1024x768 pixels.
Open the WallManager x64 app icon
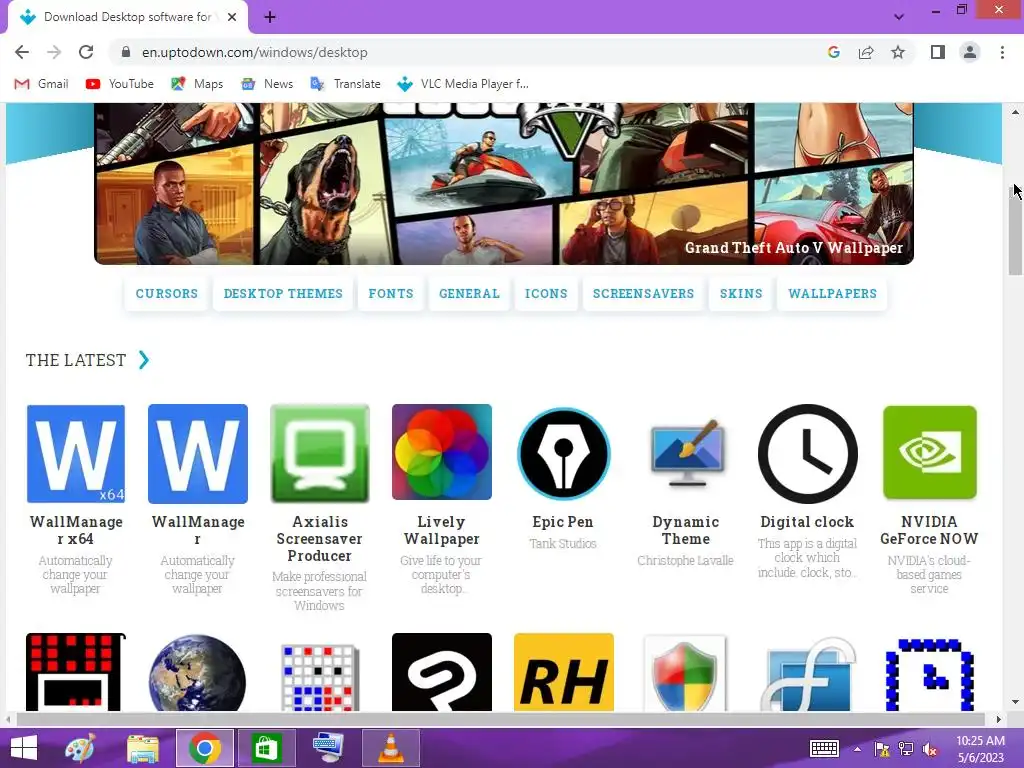(x=76, y=453)
